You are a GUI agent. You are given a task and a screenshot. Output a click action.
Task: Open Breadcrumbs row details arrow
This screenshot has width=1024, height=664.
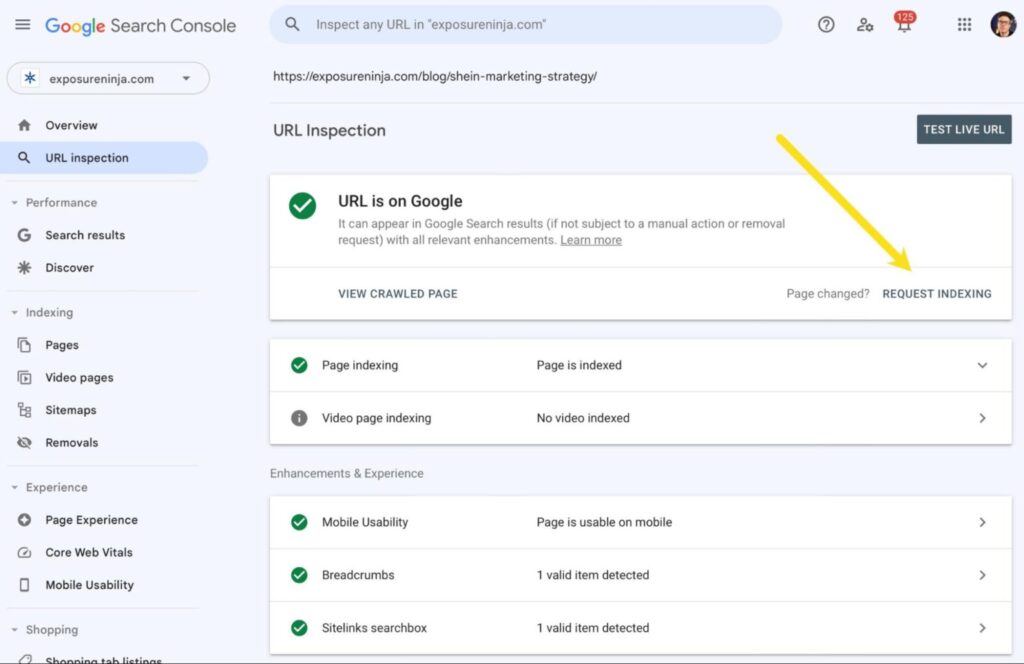(x=982, y=575)
